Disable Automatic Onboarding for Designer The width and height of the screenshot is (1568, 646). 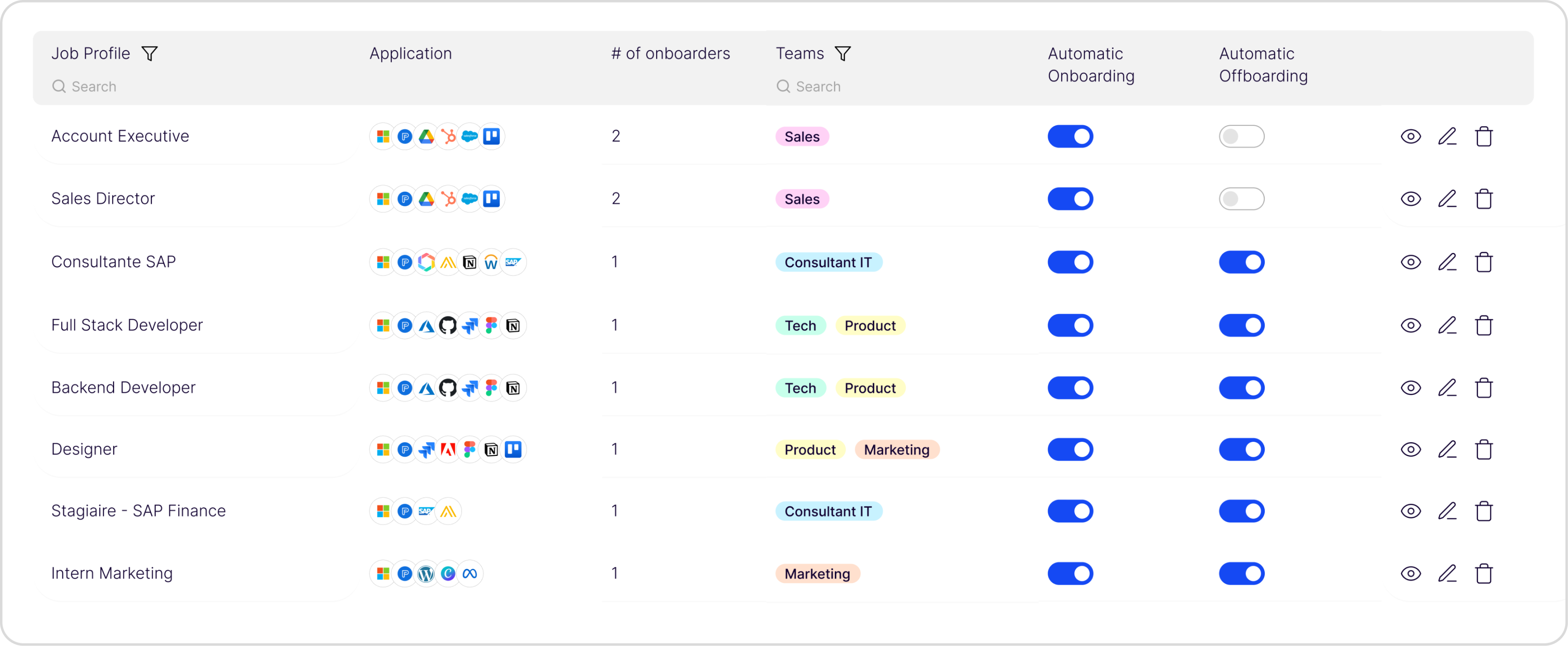pyautogui.click(x=1070, y=449)
